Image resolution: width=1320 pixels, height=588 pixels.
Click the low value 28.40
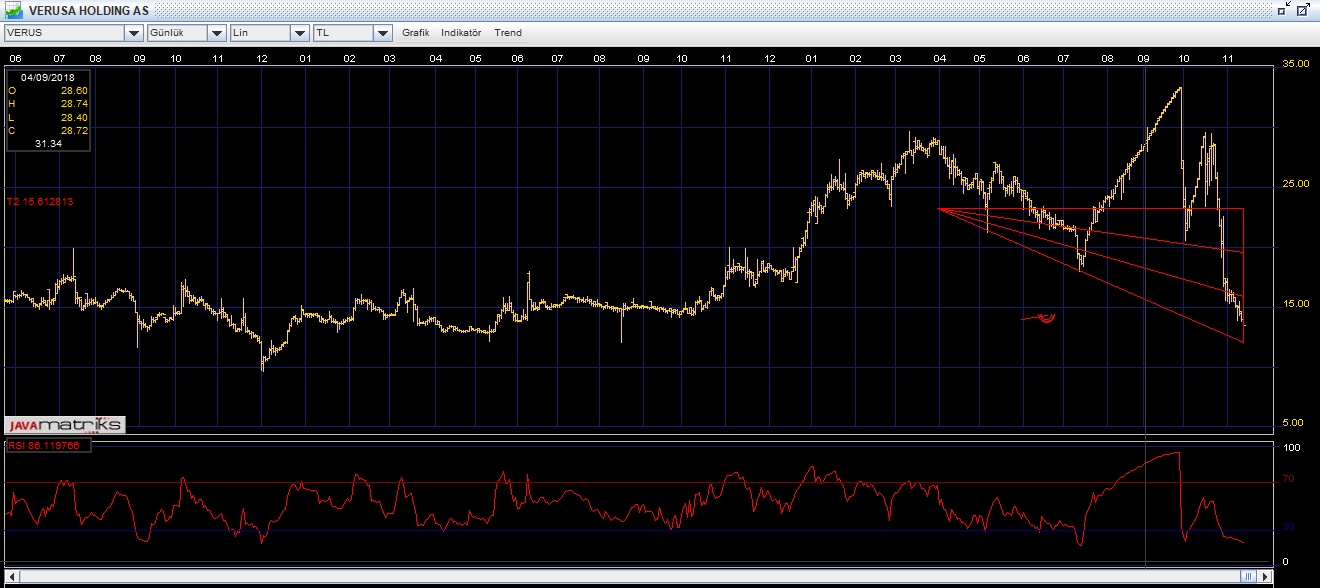(x=74, y=117)
